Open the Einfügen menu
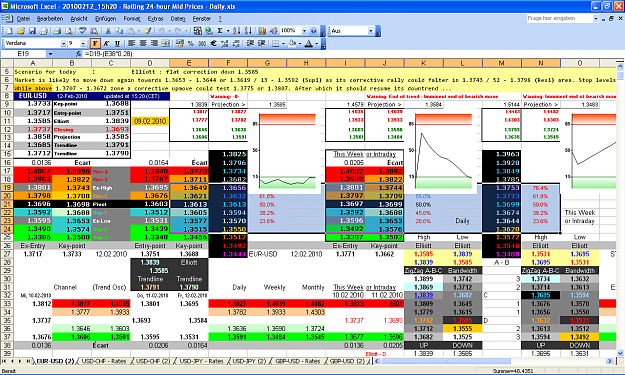Viewport: 625px width, 375px height. tap(105, 18)
